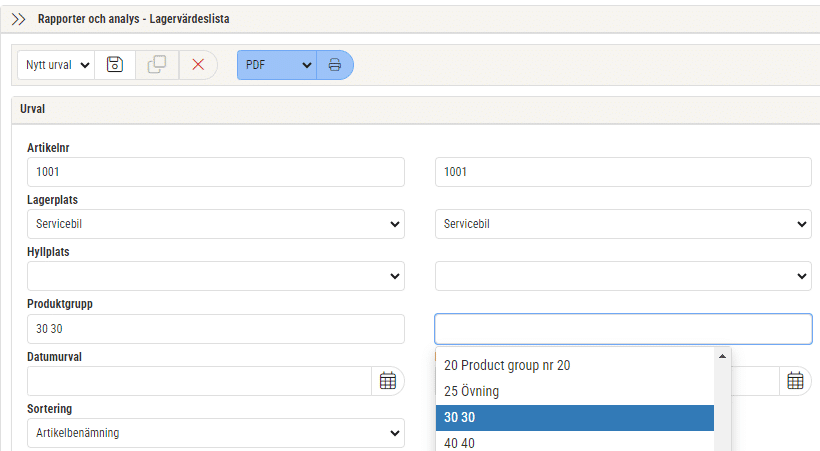The image size is (820, 451).
Task: Click the left Artikelnr field containing 1001
Action: click(216, 172)
